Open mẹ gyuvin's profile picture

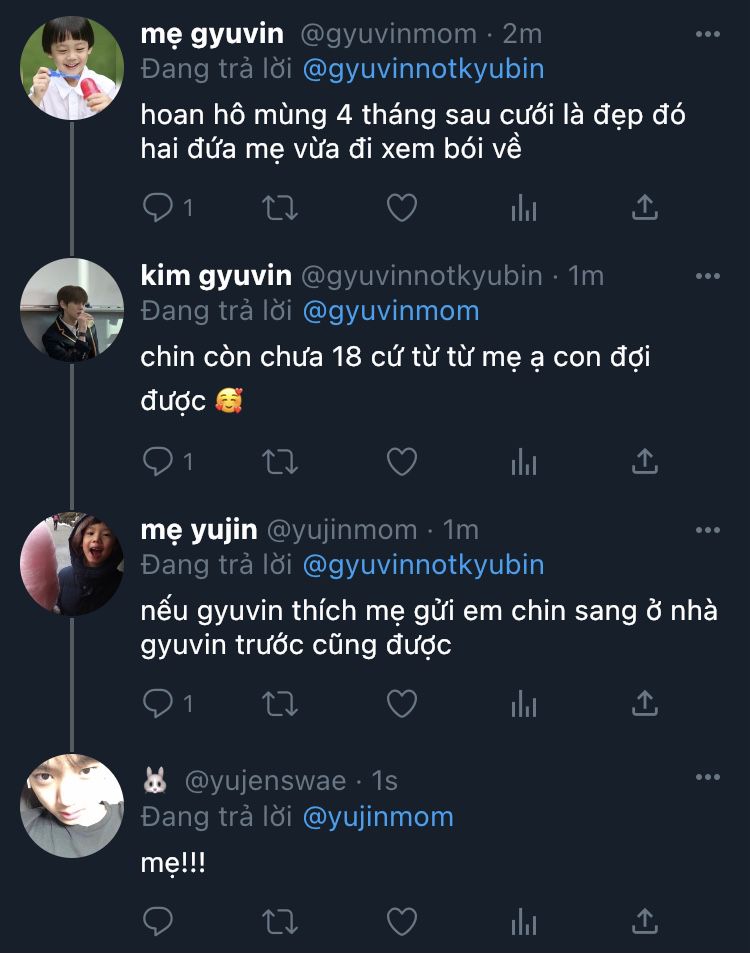pyautogui.click(x=72, y=68)
